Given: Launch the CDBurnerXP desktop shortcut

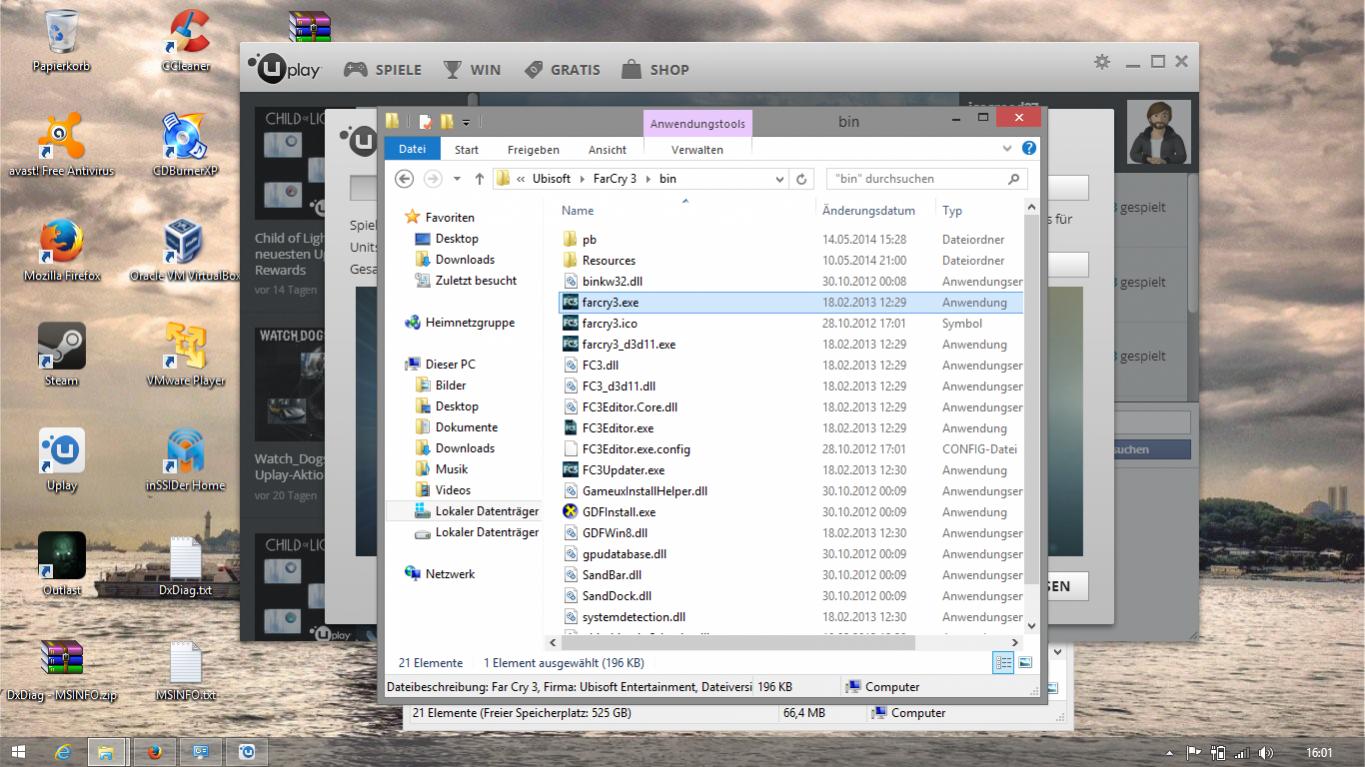Looking at the screenshot, I should [185, 145].
